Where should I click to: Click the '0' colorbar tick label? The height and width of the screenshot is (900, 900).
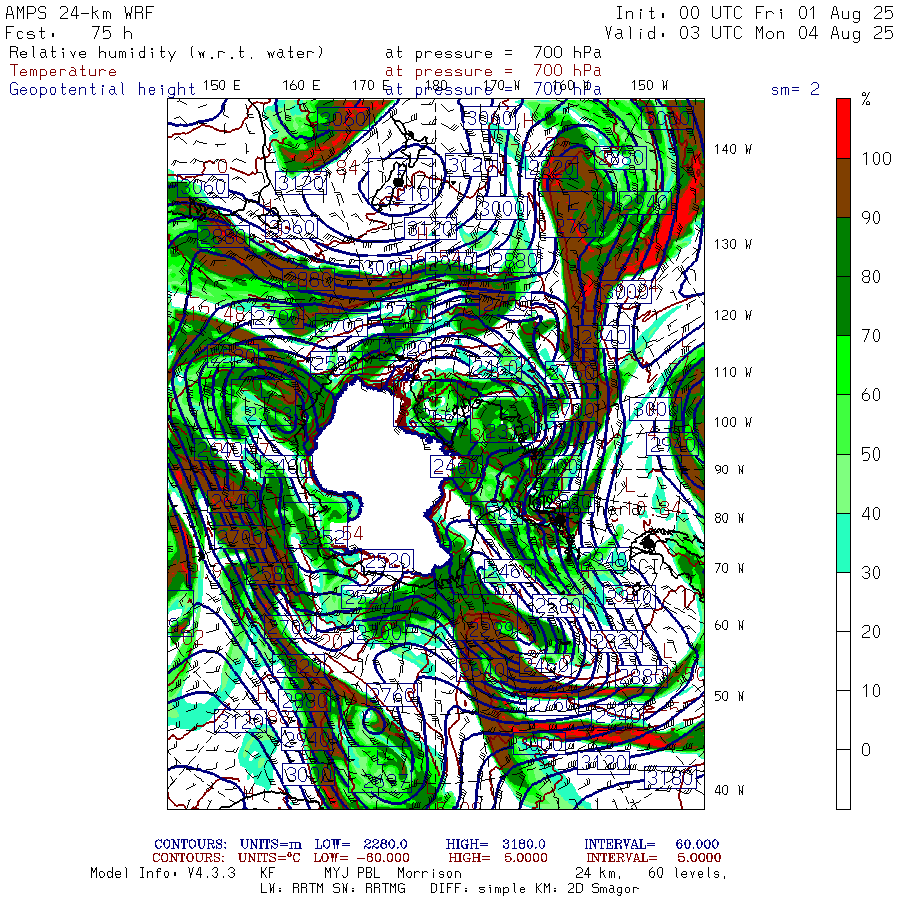866,750
